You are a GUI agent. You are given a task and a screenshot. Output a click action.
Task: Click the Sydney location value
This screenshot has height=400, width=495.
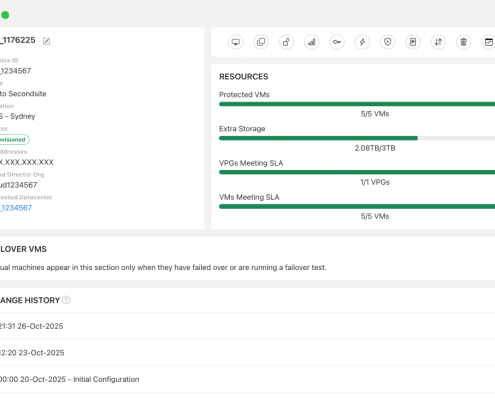(x=18, y=116)
